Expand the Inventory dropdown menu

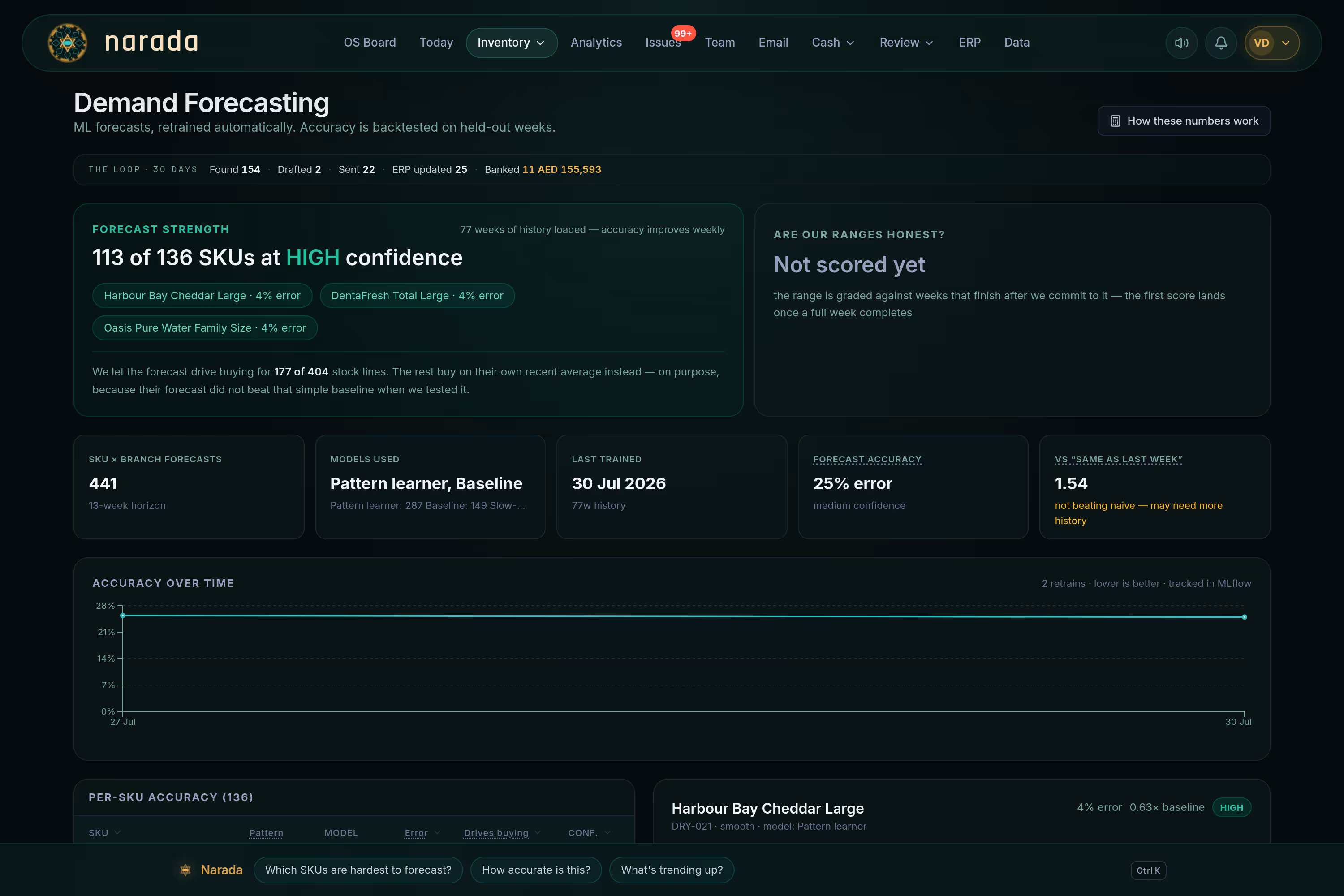[512, 43]
